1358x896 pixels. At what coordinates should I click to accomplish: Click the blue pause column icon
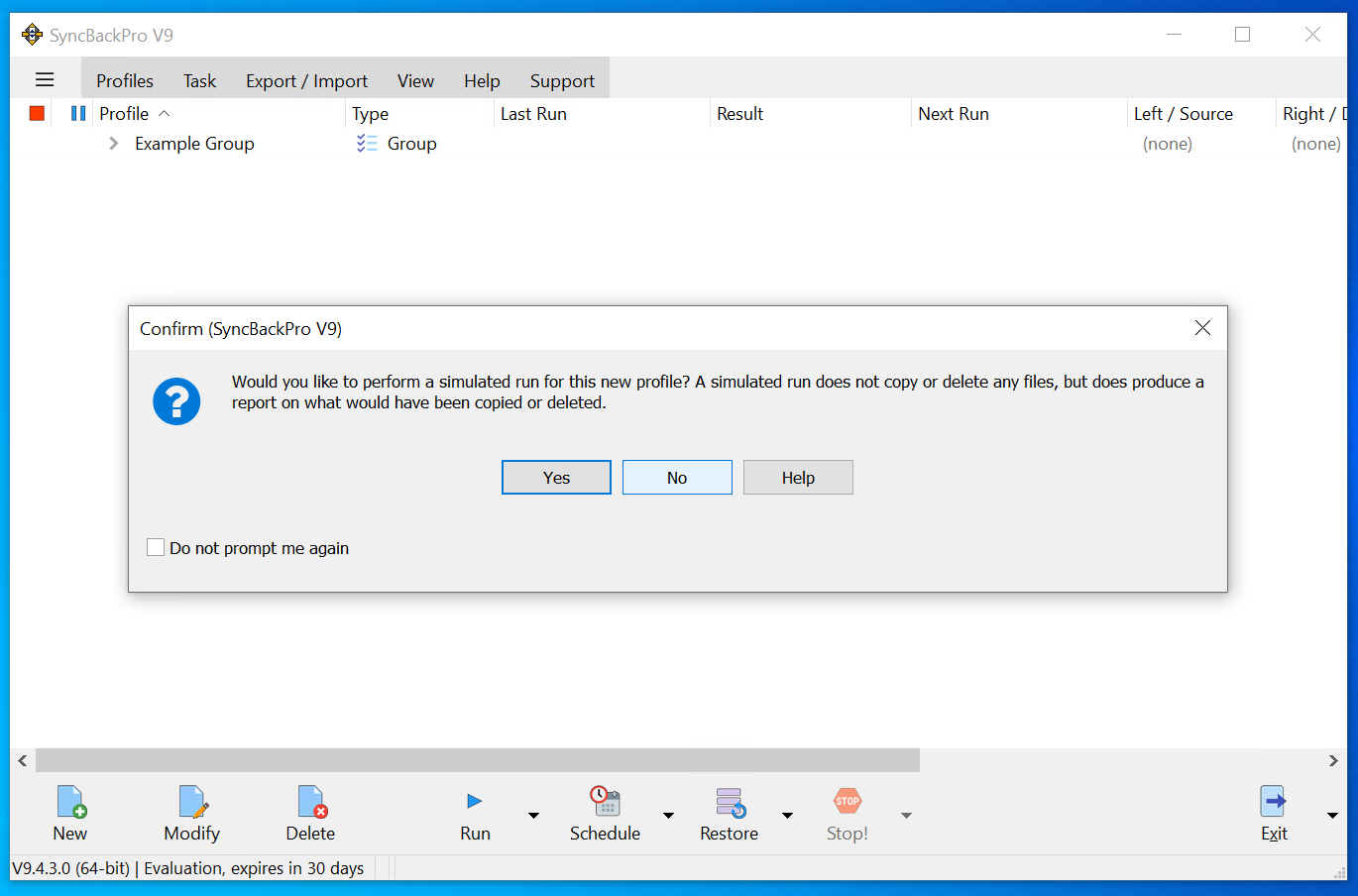pos(78,113)
